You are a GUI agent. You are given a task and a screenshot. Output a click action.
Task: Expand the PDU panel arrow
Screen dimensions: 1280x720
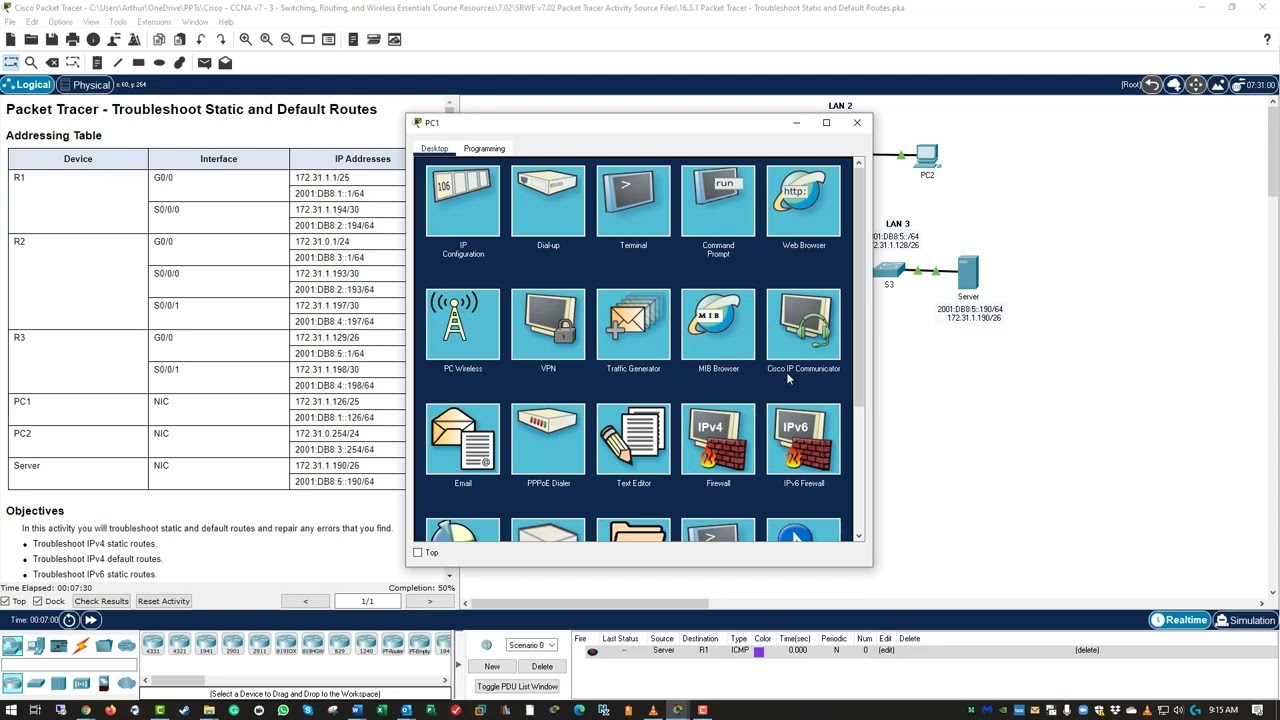point(458,665)
